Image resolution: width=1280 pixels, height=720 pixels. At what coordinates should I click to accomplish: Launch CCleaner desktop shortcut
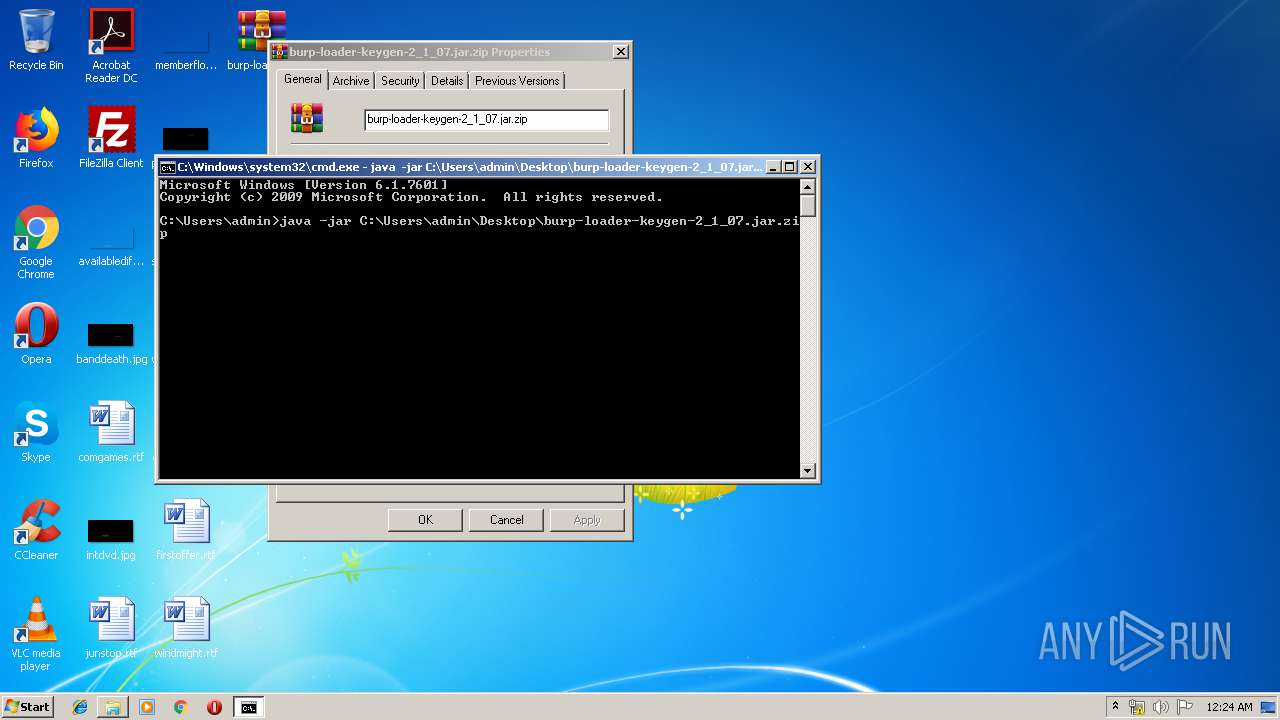pyautogui.click(x=36, y=530)
